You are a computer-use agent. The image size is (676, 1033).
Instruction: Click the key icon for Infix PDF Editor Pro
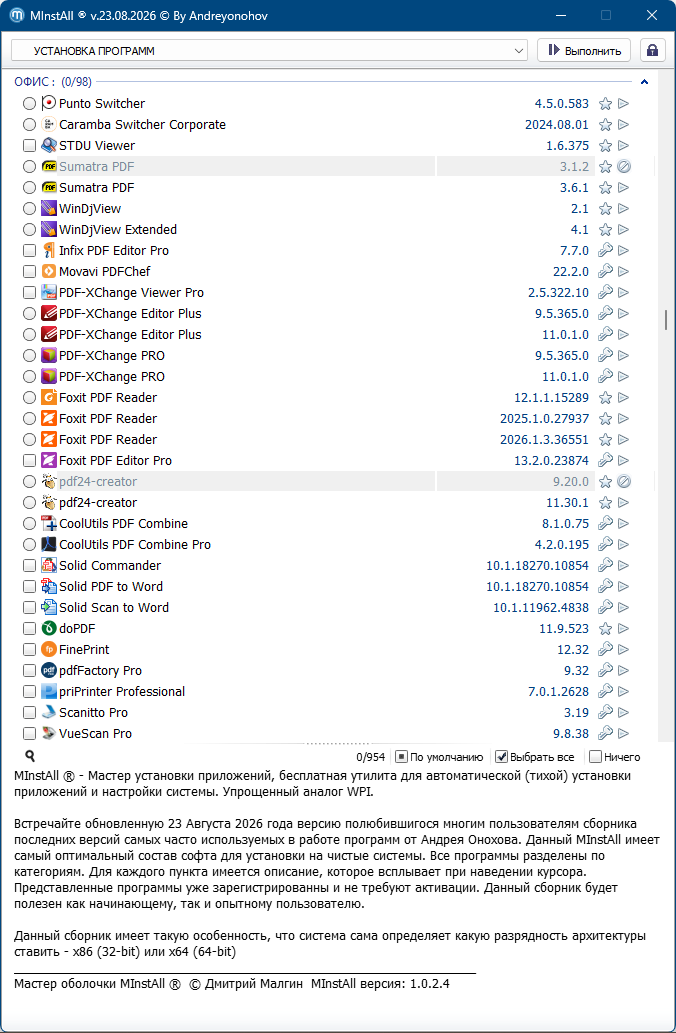click(x=605, y=250)
